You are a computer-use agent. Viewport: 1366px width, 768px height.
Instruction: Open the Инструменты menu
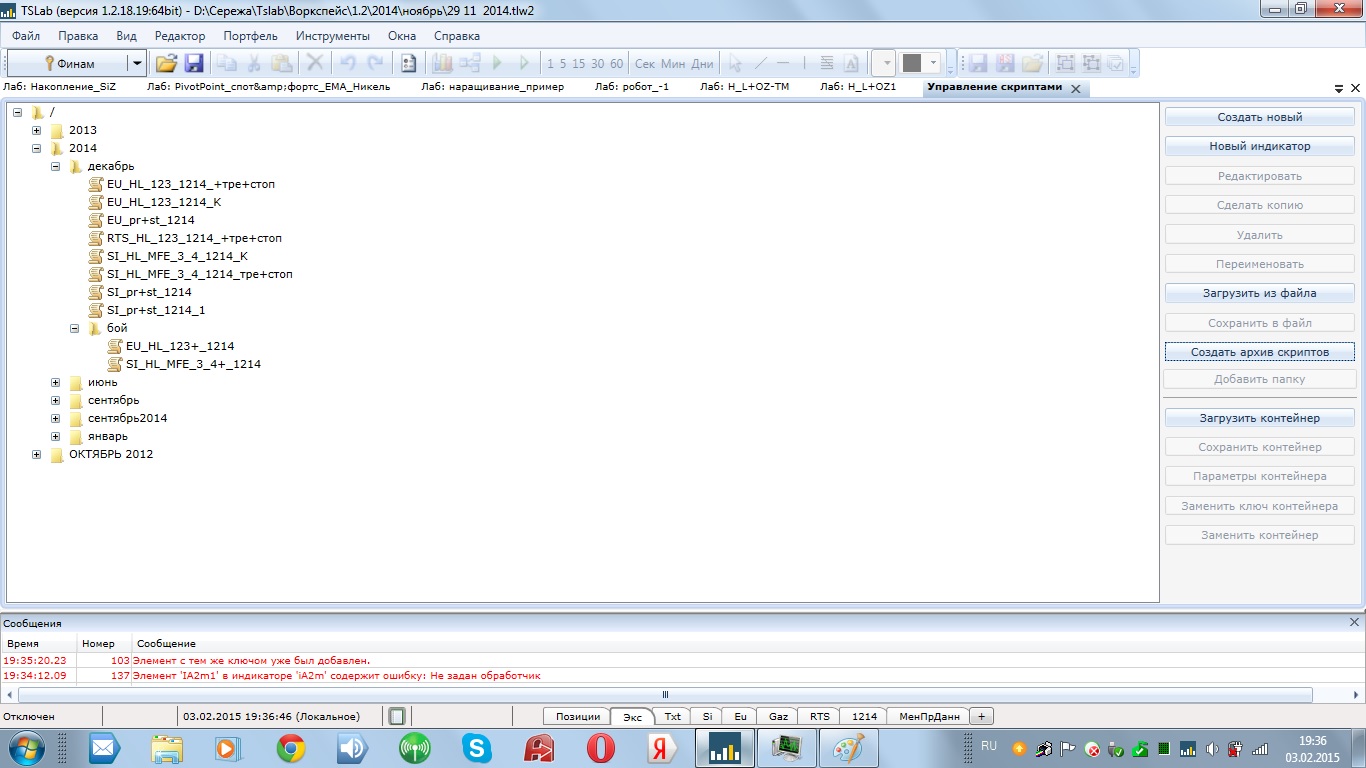coord(332,36)
